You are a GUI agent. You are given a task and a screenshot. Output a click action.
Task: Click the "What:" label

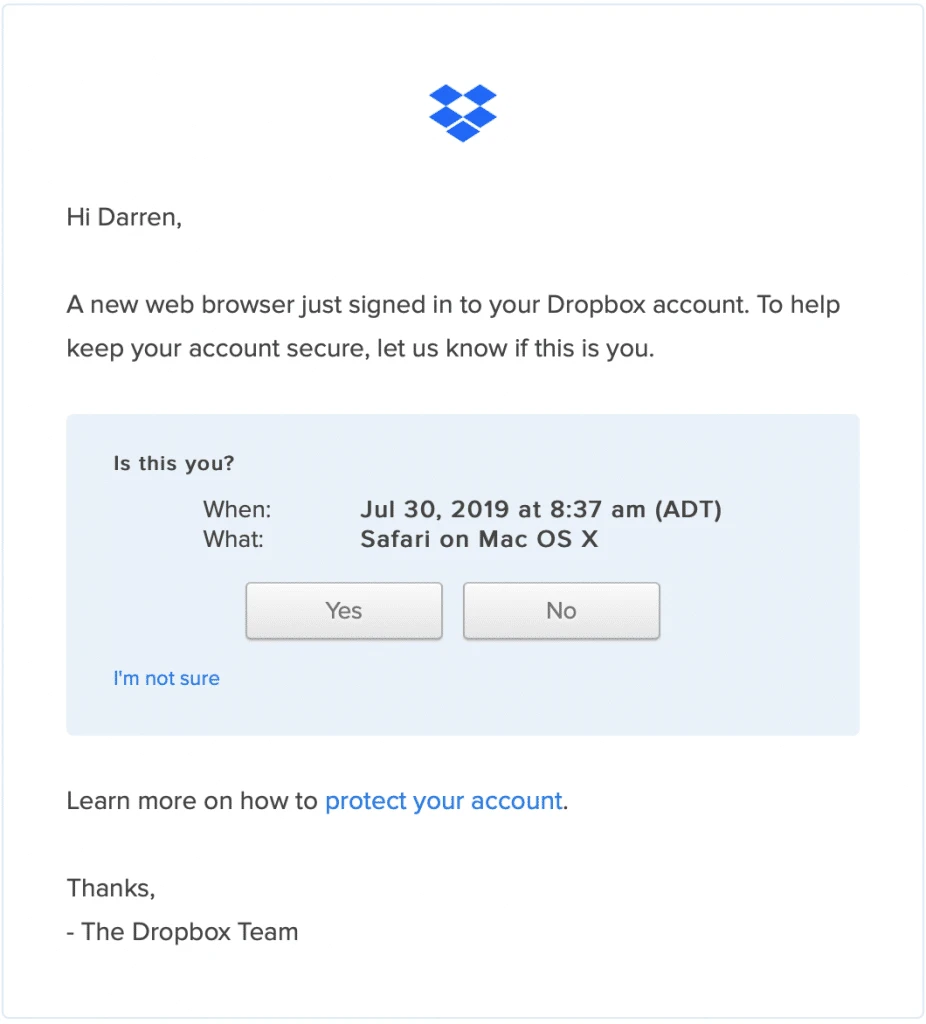tap(233, 539)
